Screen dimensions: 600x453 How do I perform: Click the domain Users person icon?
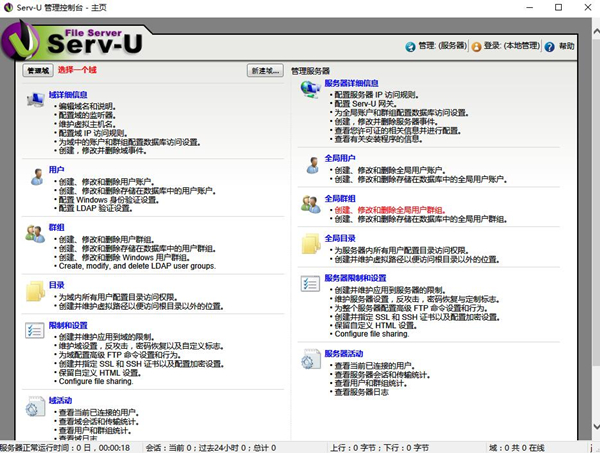[37, 177]
